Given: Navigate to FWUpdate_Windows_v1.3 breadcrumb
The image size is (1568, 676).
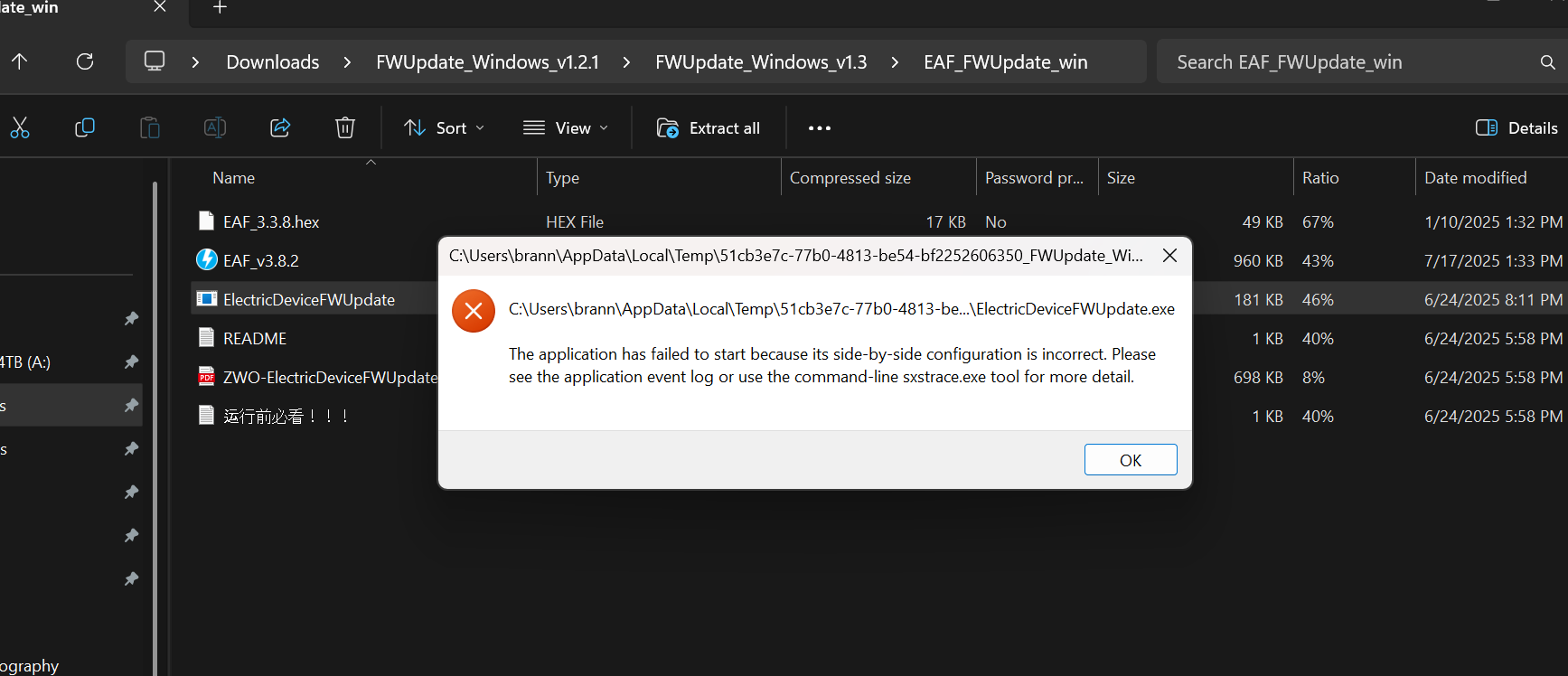Looking at the screenshot, I should click(x=760, y=62).
